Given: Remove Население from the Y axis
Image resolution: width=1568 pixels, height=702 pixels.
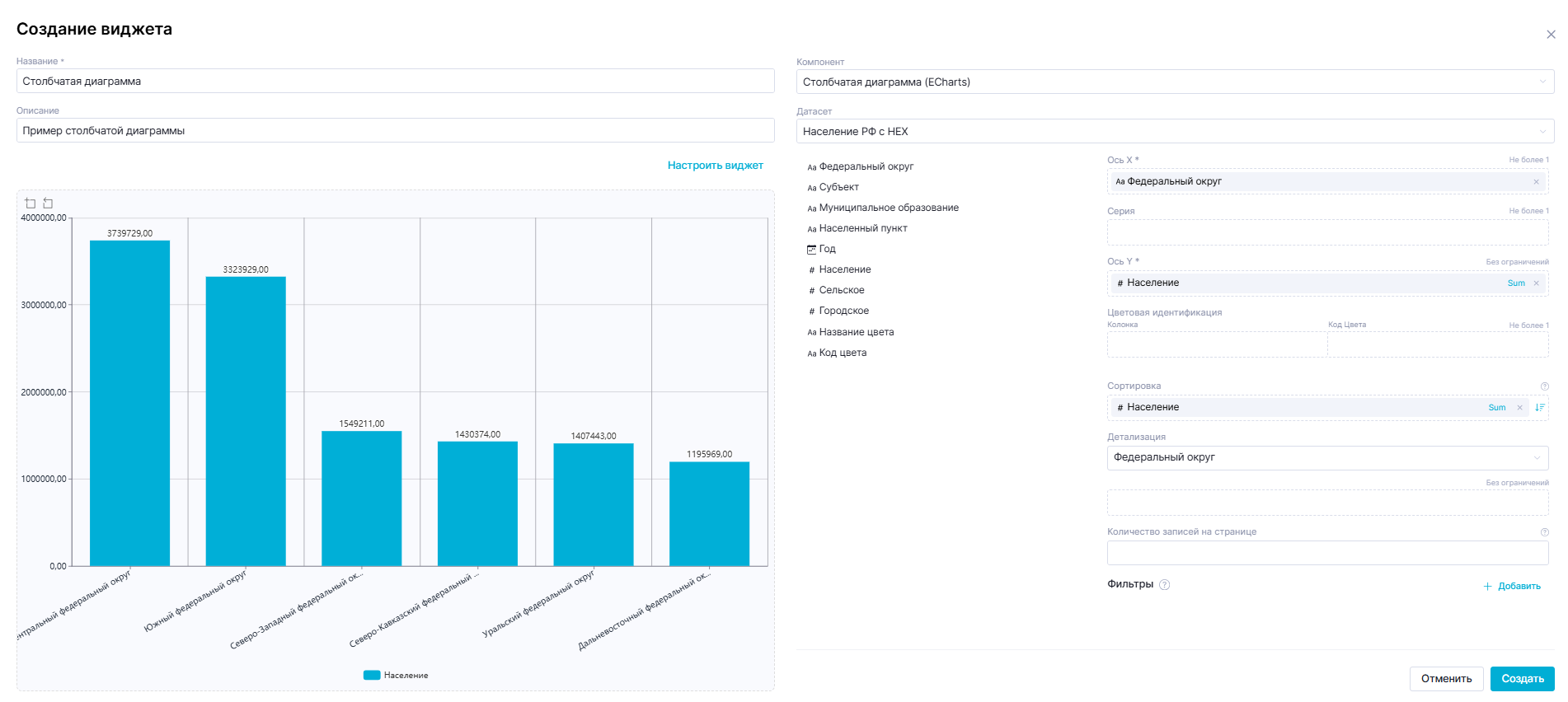Looking at the screenshot, I should [x=1536, y=283].
